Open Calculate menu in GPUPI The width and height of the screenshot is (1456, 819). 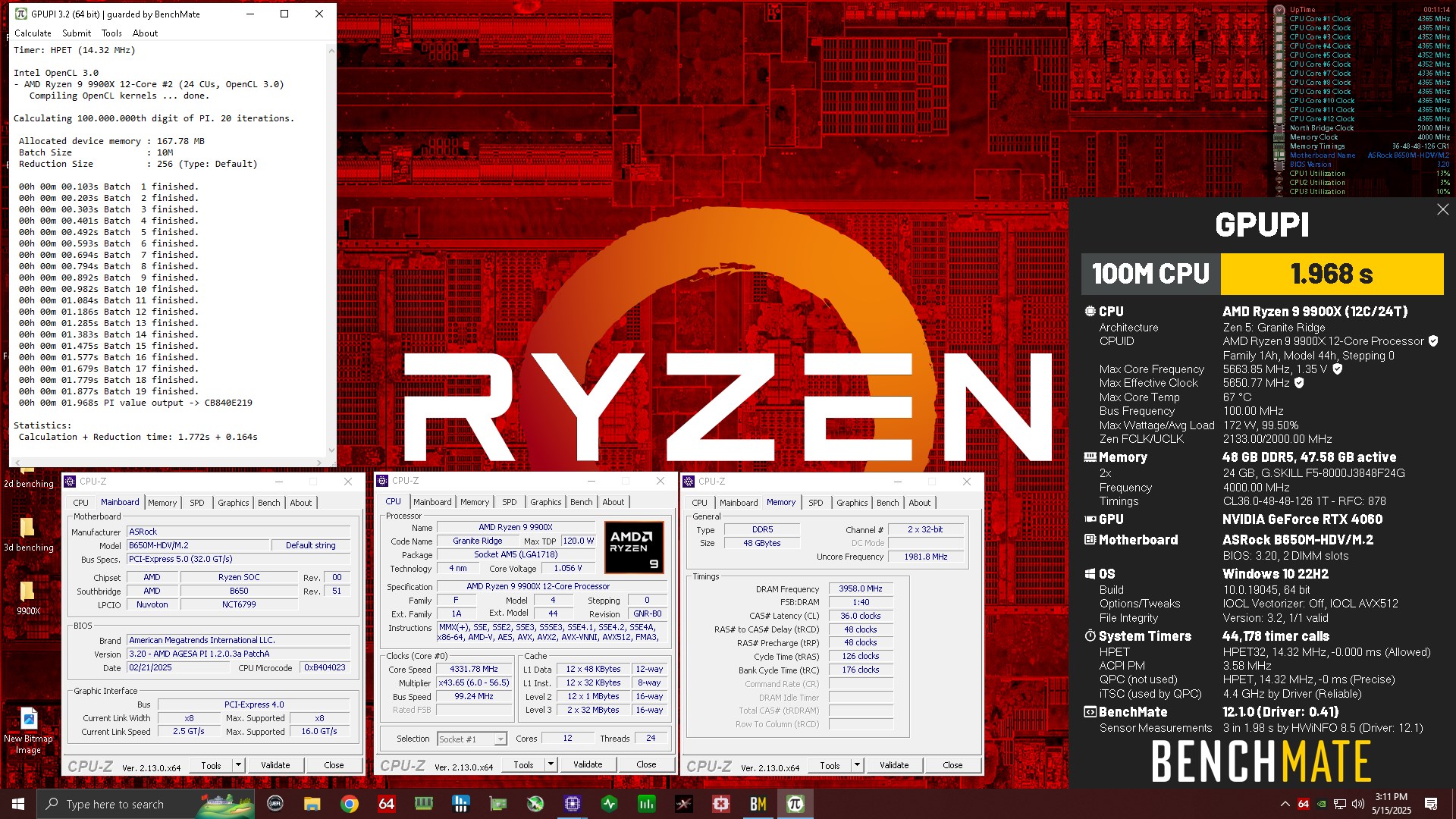pos(33,33)
